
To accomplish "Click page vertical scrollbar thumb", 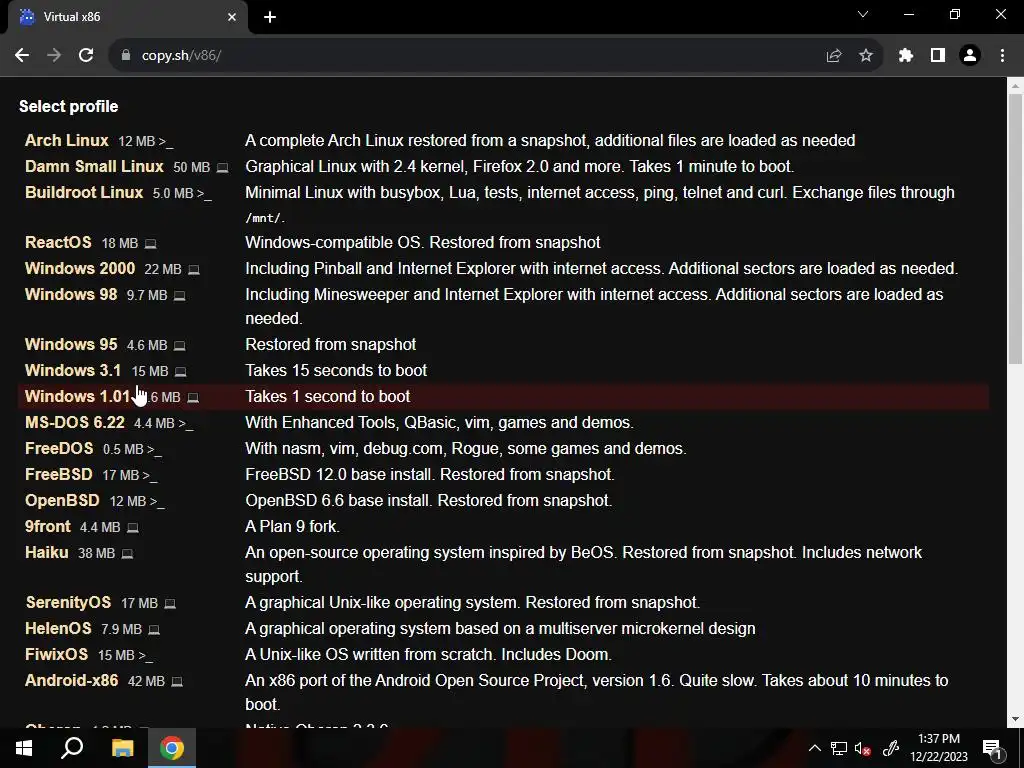I will click(1015, 229).
